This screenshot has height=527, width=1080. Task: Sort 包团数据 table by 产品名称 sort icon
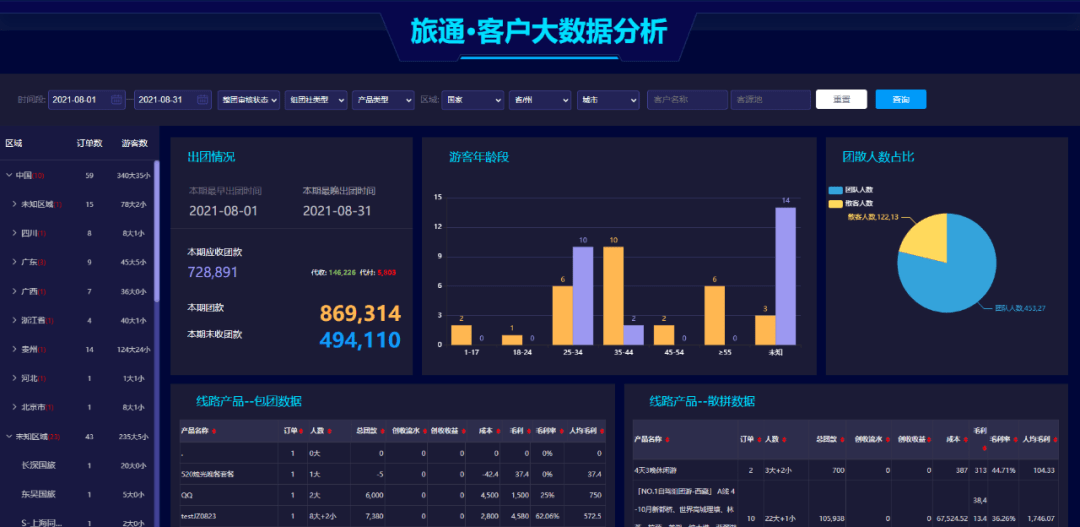tap(214, 431)
